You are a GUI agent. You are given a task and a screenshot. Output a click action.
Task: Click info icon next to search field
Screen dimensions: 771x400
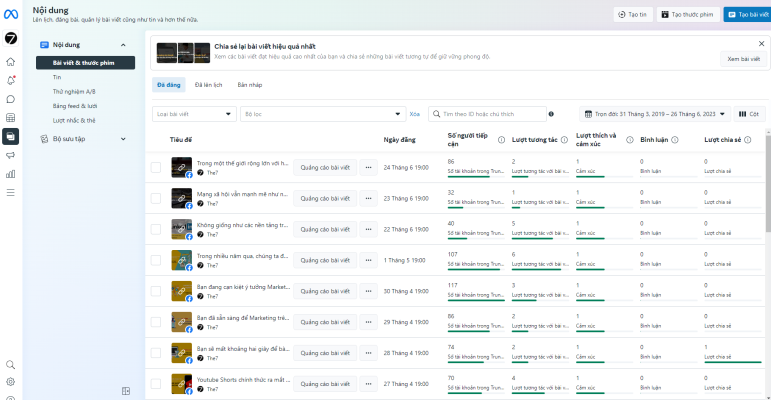[x=551, y=114]
